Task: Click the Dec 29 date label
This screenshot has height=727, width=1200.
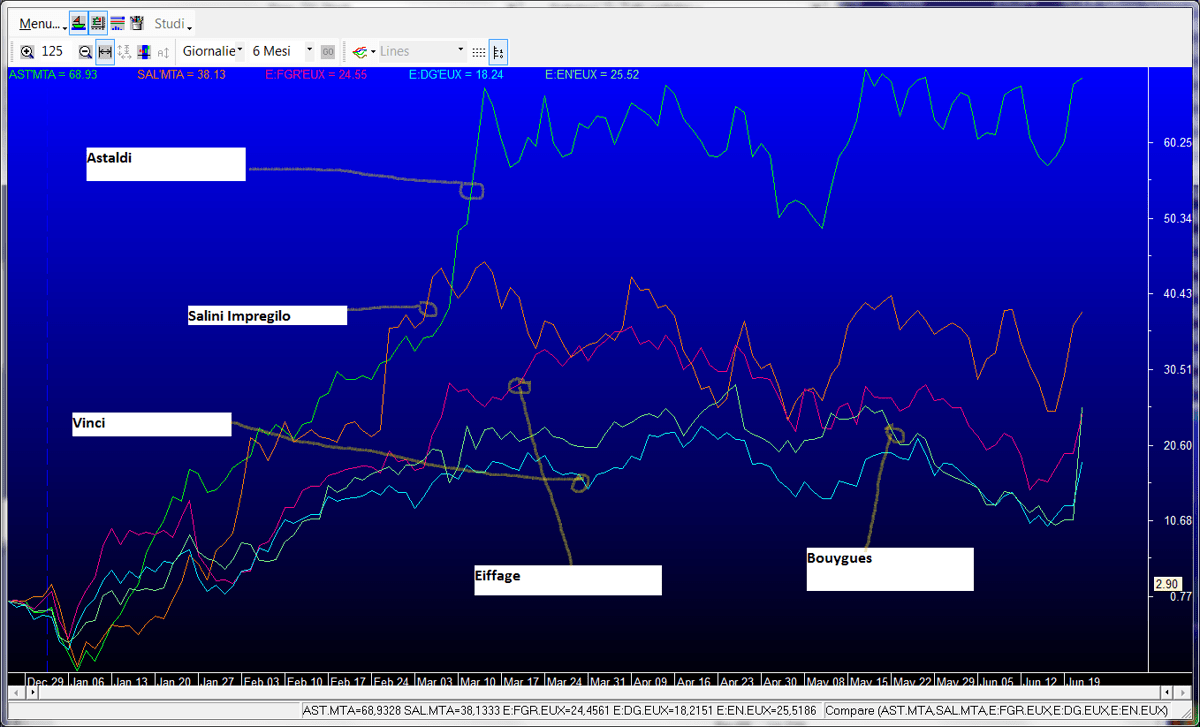Action: [46, 681]
